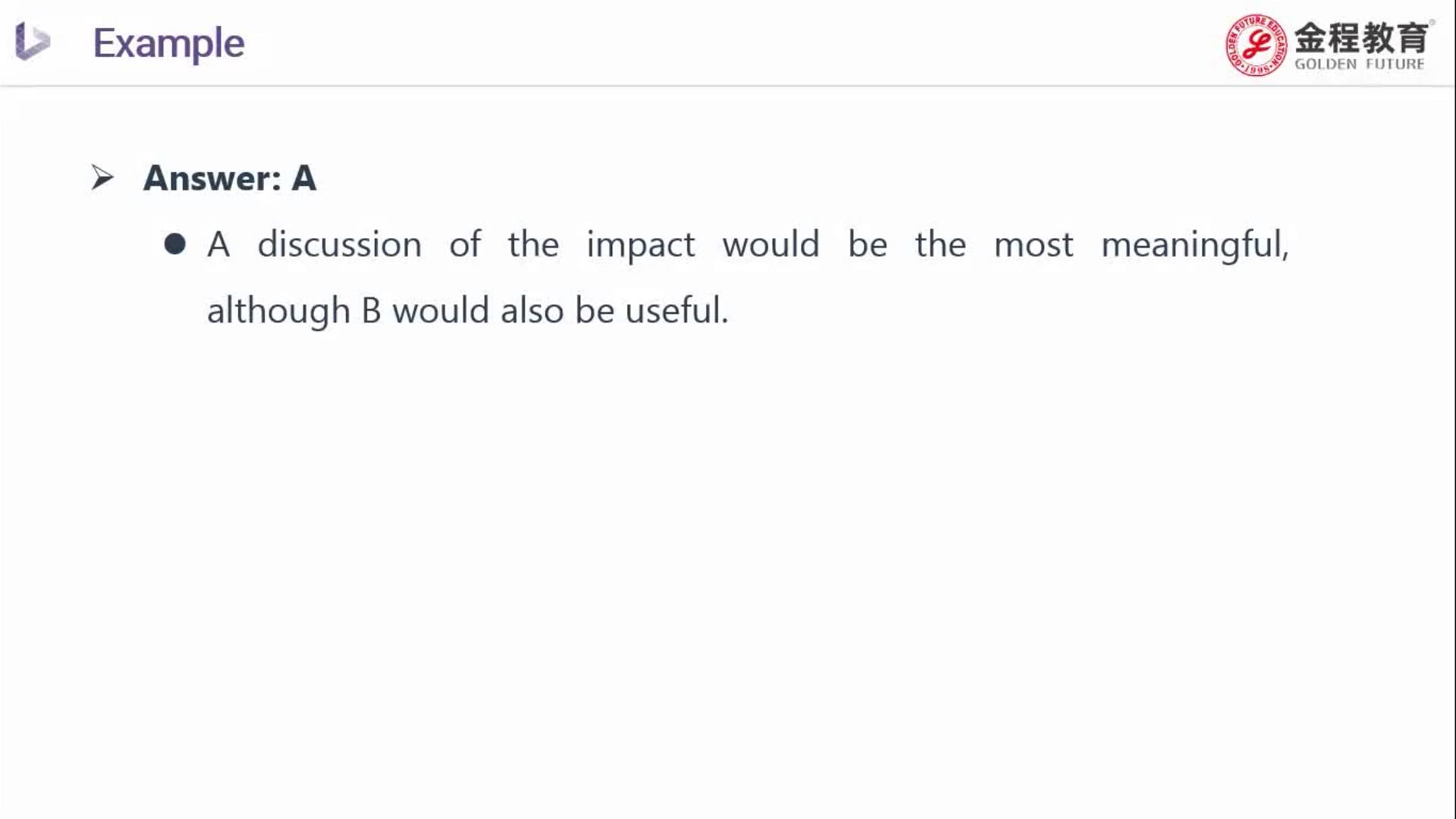1456x819 pixels.
Task: Click the purple logo icon beside Example
Action: coord(33,41)
